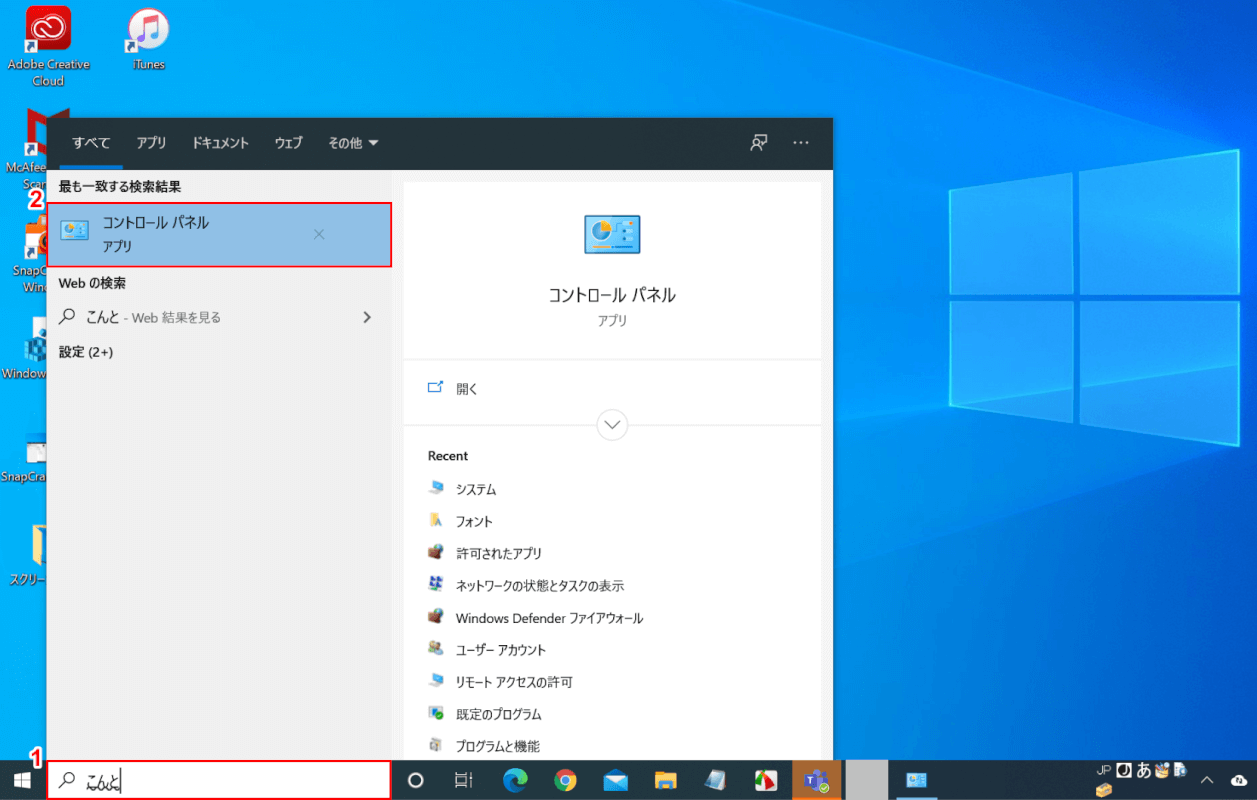Expand the こんと web search result arrow
This screenshot has height=800, width=1257.
367,317
